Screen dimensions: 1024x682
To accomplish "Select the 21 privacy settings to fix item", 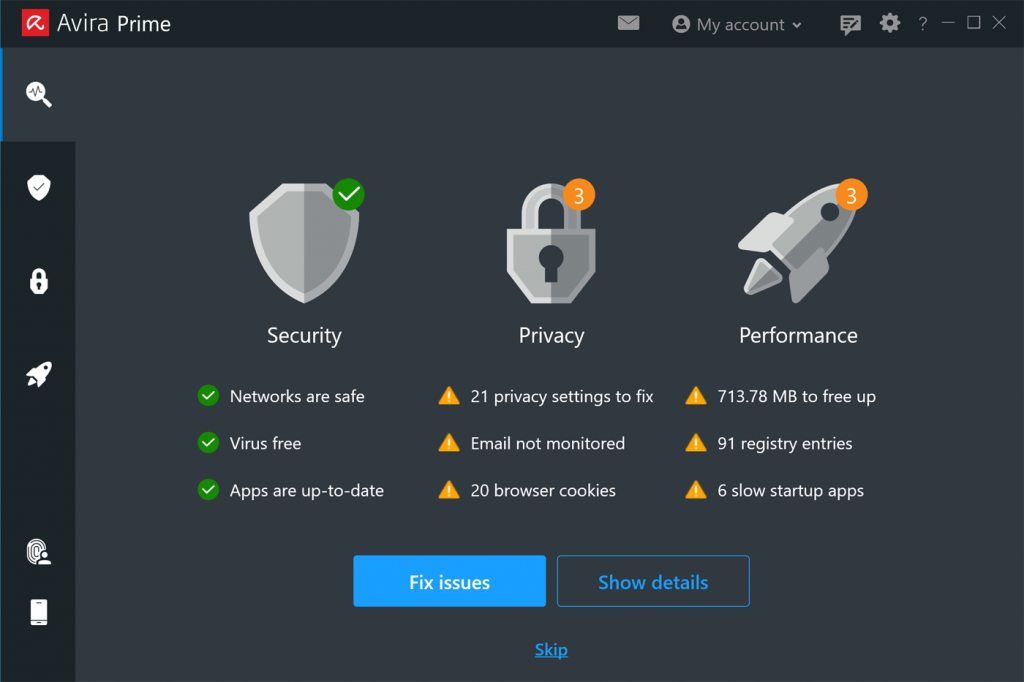I will tap(557, 396).
